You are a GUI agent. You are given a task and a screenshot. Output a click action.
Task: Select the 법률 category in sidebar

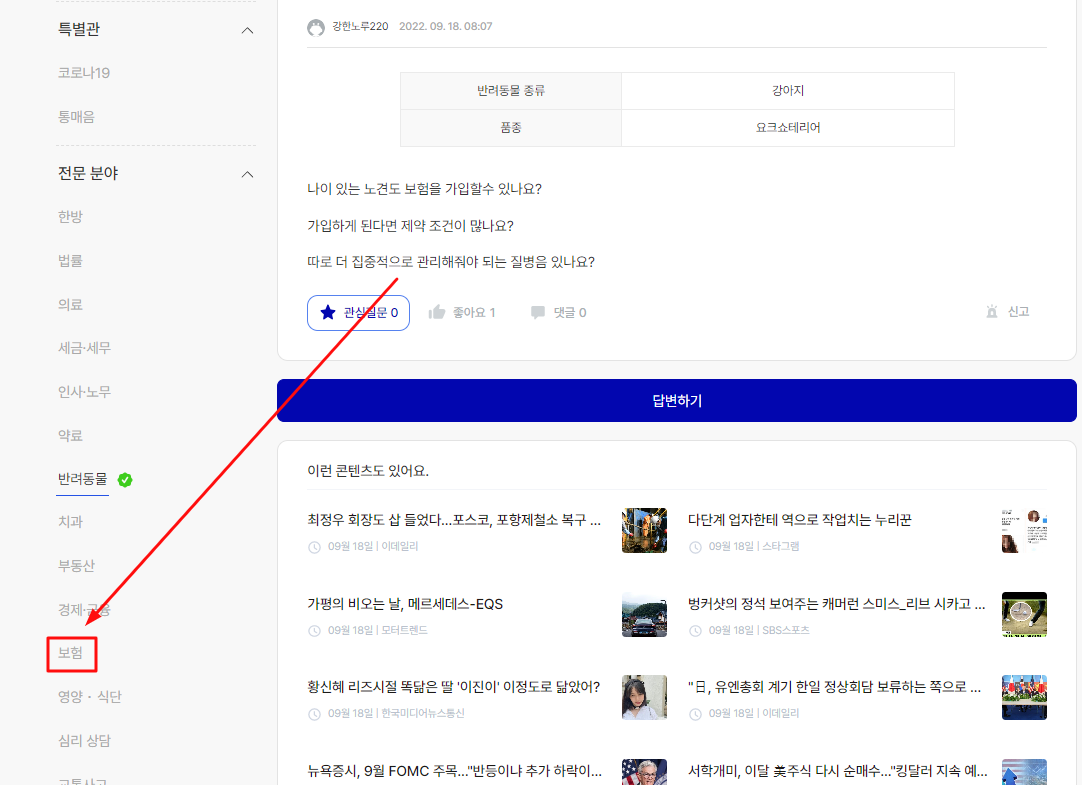pyautogui.click(x=71, y=261)
